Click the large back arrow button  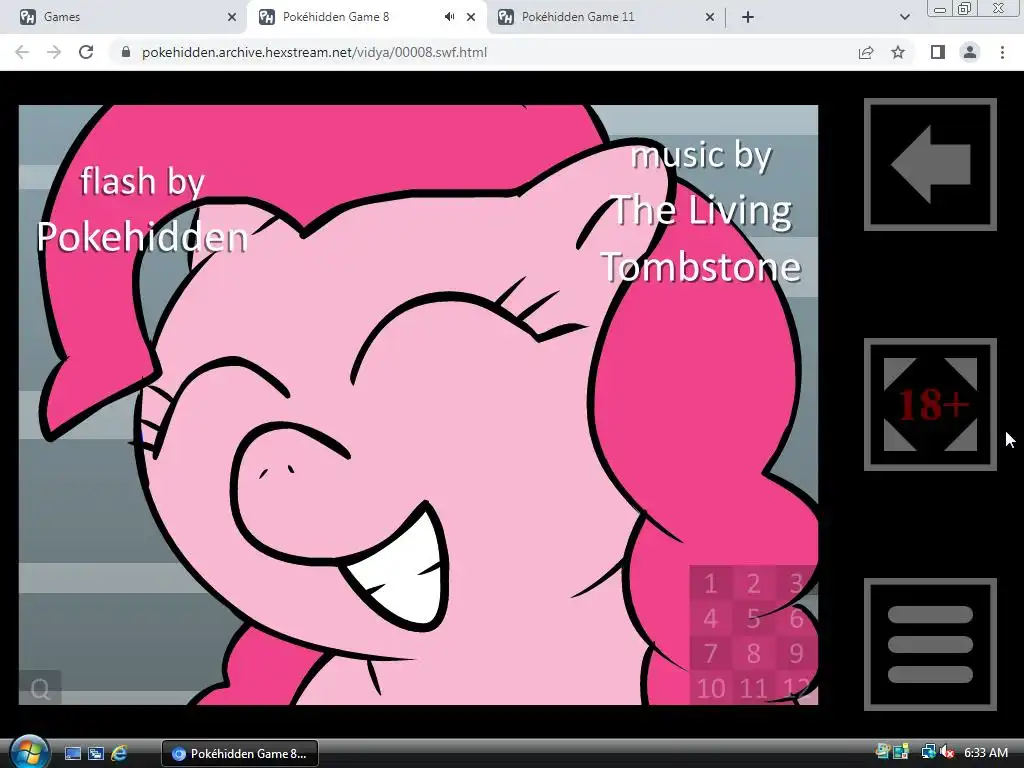930,165
